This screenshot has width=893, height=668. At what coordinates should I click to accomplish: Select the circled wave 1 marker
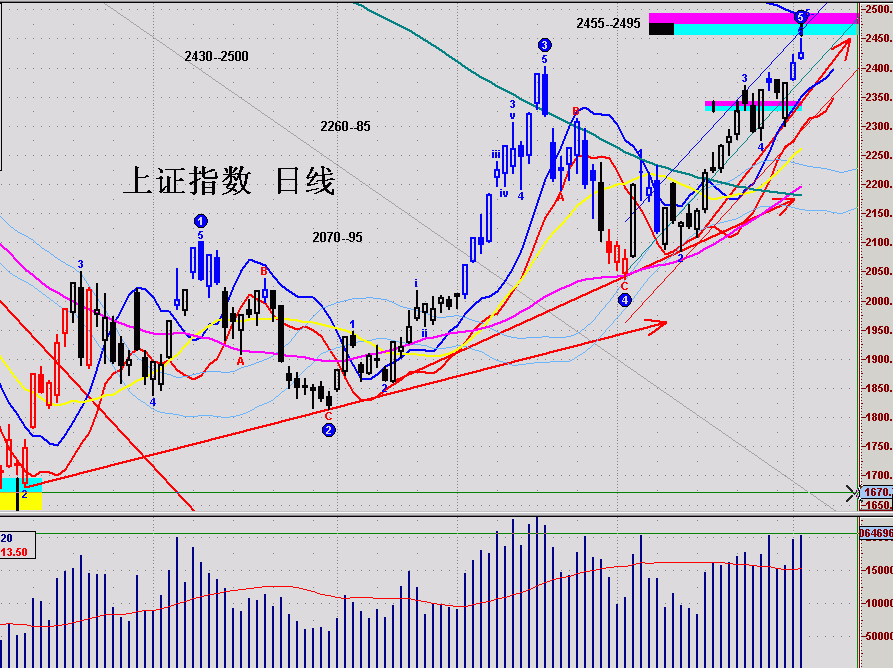tap(200, 221)
